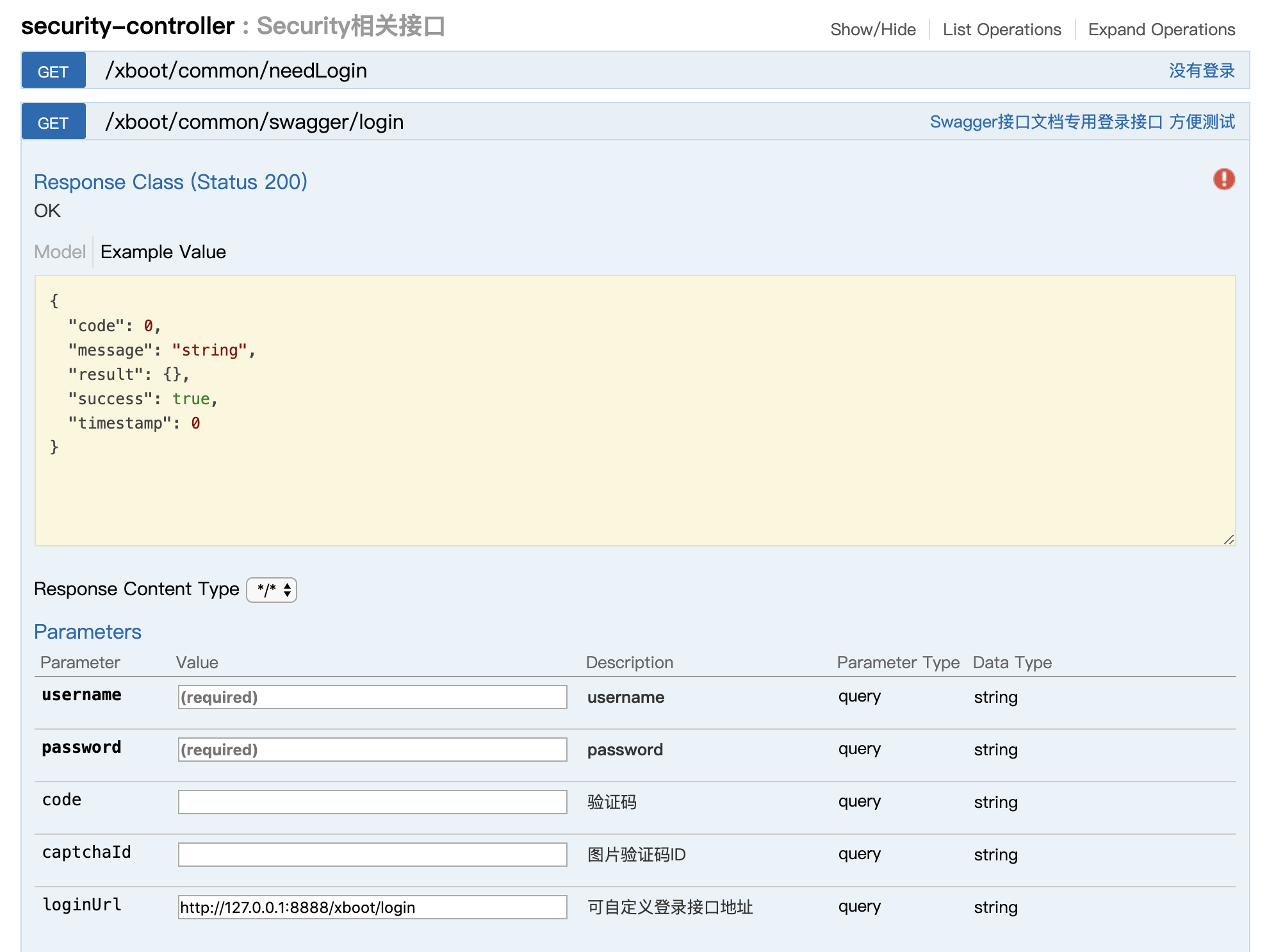Switch to the Model tab

(60, 252)
